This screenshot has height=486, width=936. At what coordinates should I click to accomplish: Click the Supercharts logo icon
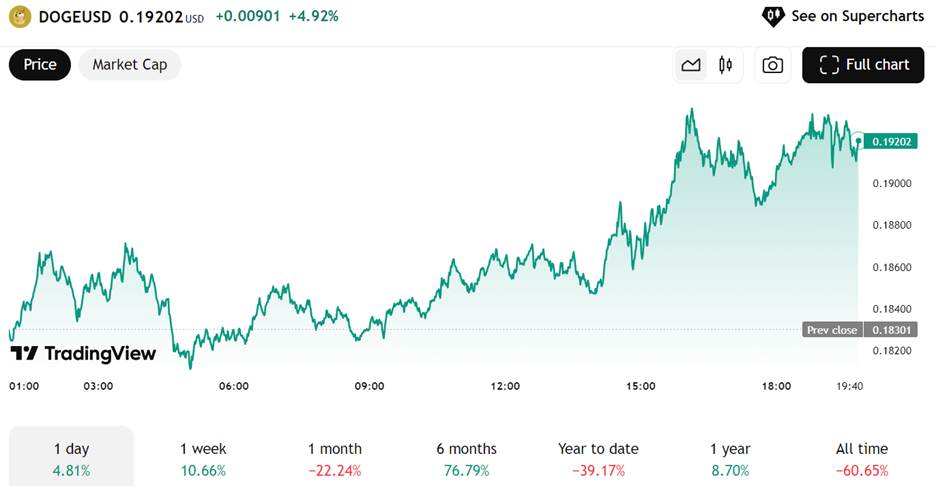tap(773, 16)
